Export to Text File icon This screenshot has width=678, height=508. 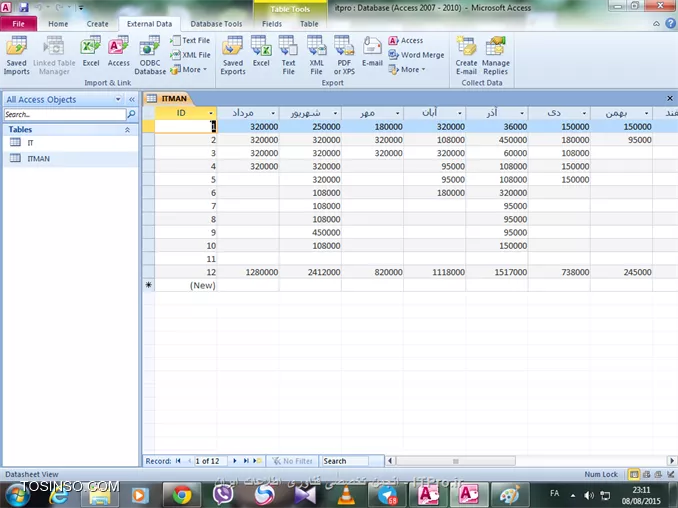pos(288,55)
